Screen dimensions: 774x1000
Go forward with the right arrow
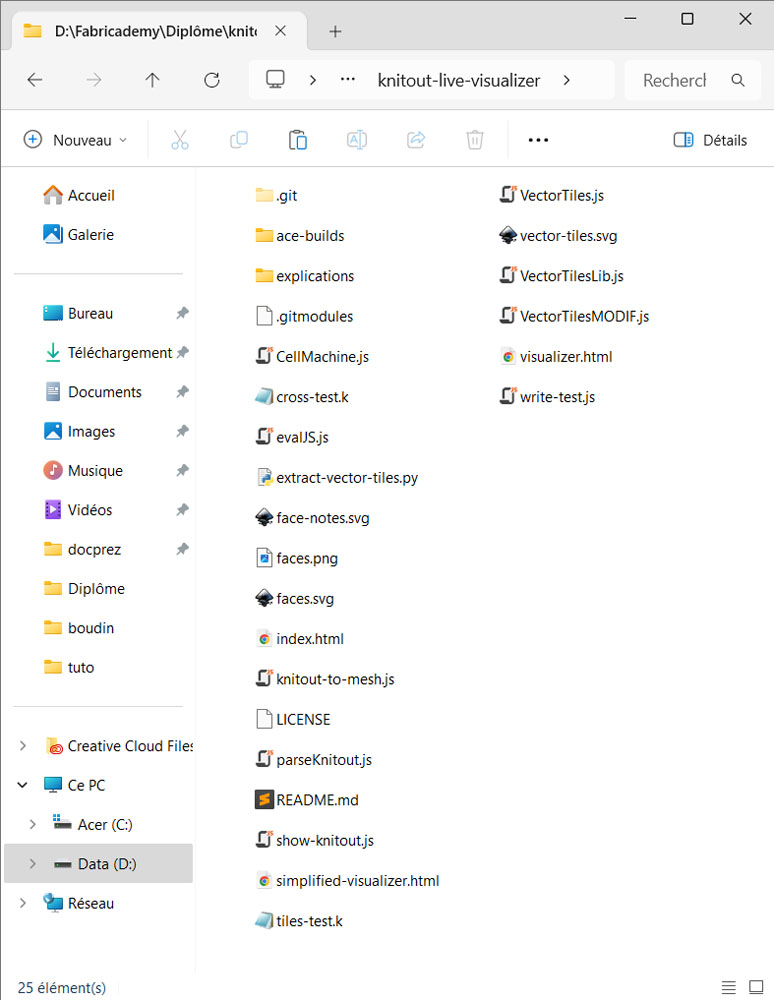click(x=94, y=80)
